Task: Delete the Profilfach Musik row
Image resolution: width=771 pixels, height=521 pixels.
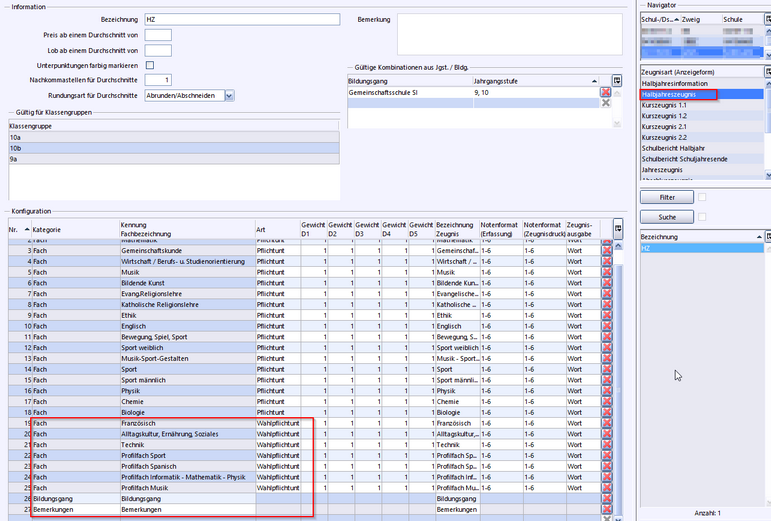Action: 606,486
